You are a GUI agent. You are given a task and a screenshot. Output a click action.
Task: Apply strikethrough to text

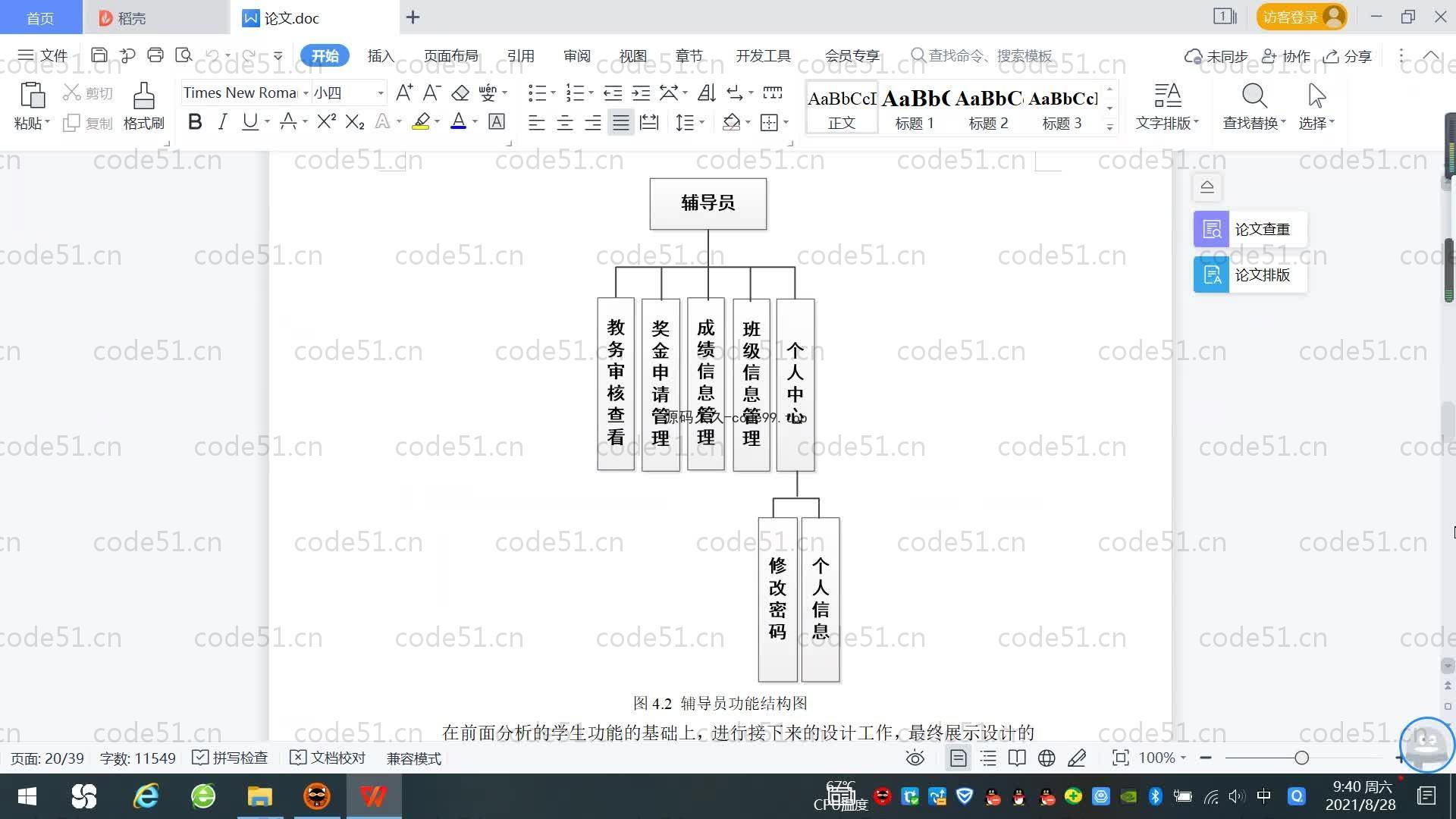click(288, 121)
